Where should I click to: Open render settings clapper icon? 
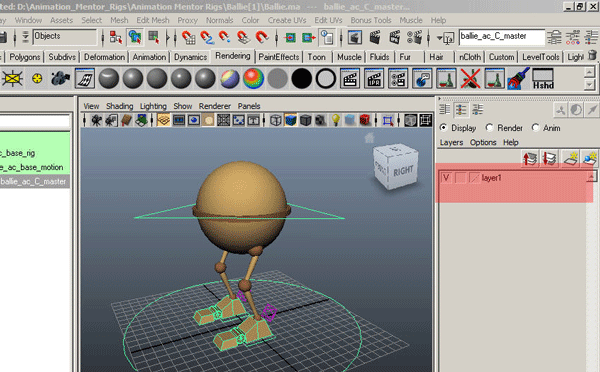[x=414, y=38]
